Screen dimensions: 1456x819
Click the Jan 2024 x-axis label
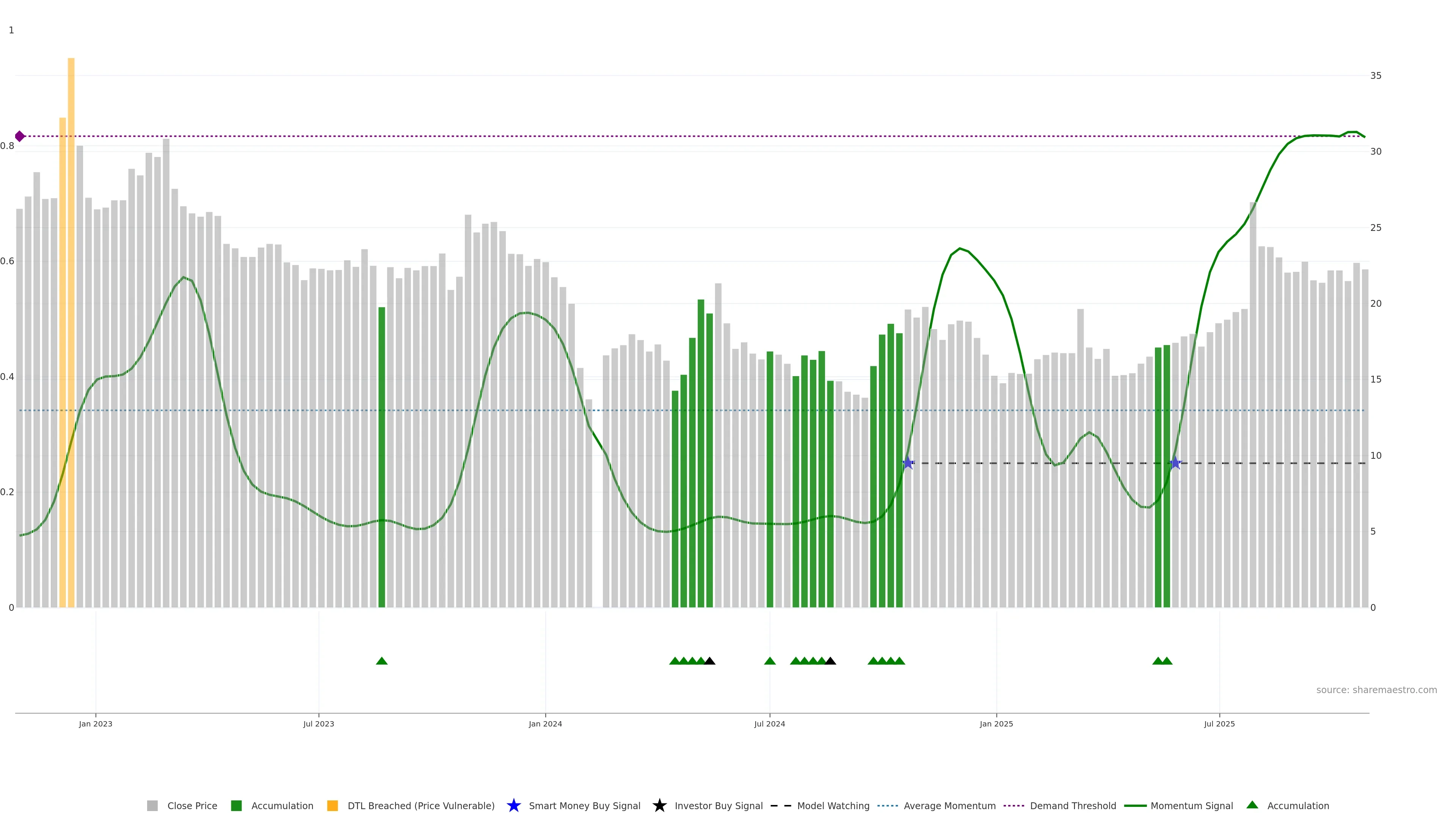pyautogui.click(x=545, y=723)
